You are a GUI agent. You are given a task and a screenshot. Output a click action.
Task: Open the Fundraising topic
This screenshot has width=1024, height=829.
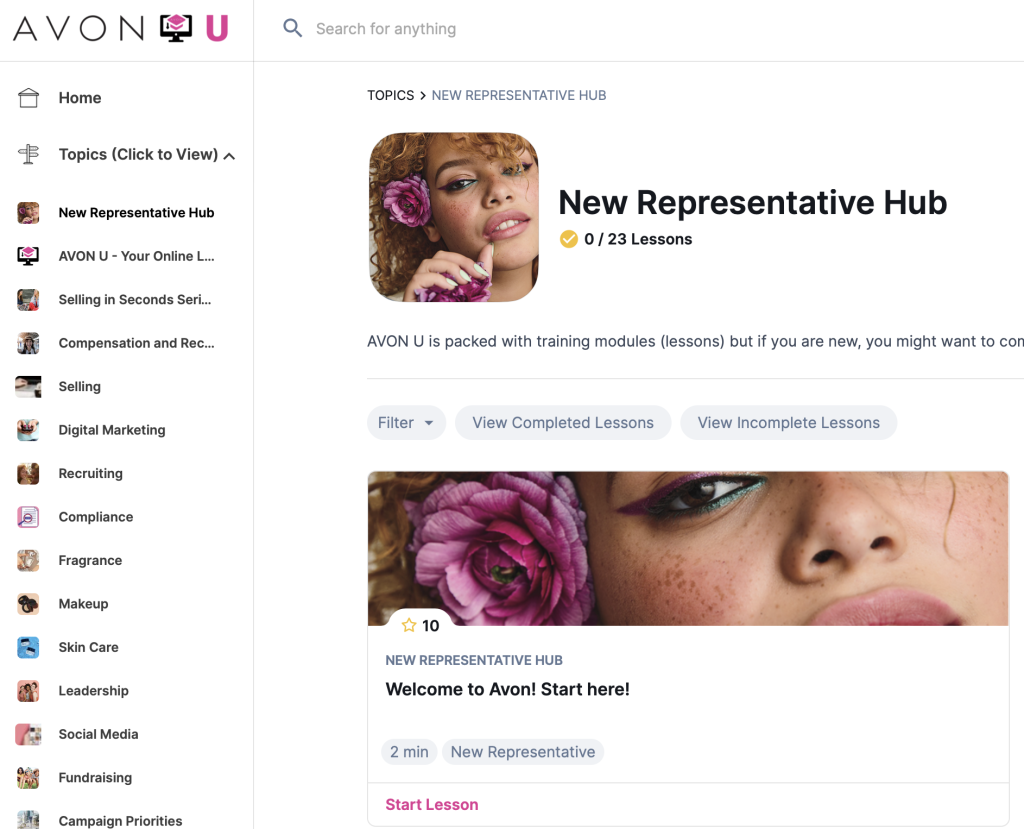pyautogui.click(x=95, y=777)
